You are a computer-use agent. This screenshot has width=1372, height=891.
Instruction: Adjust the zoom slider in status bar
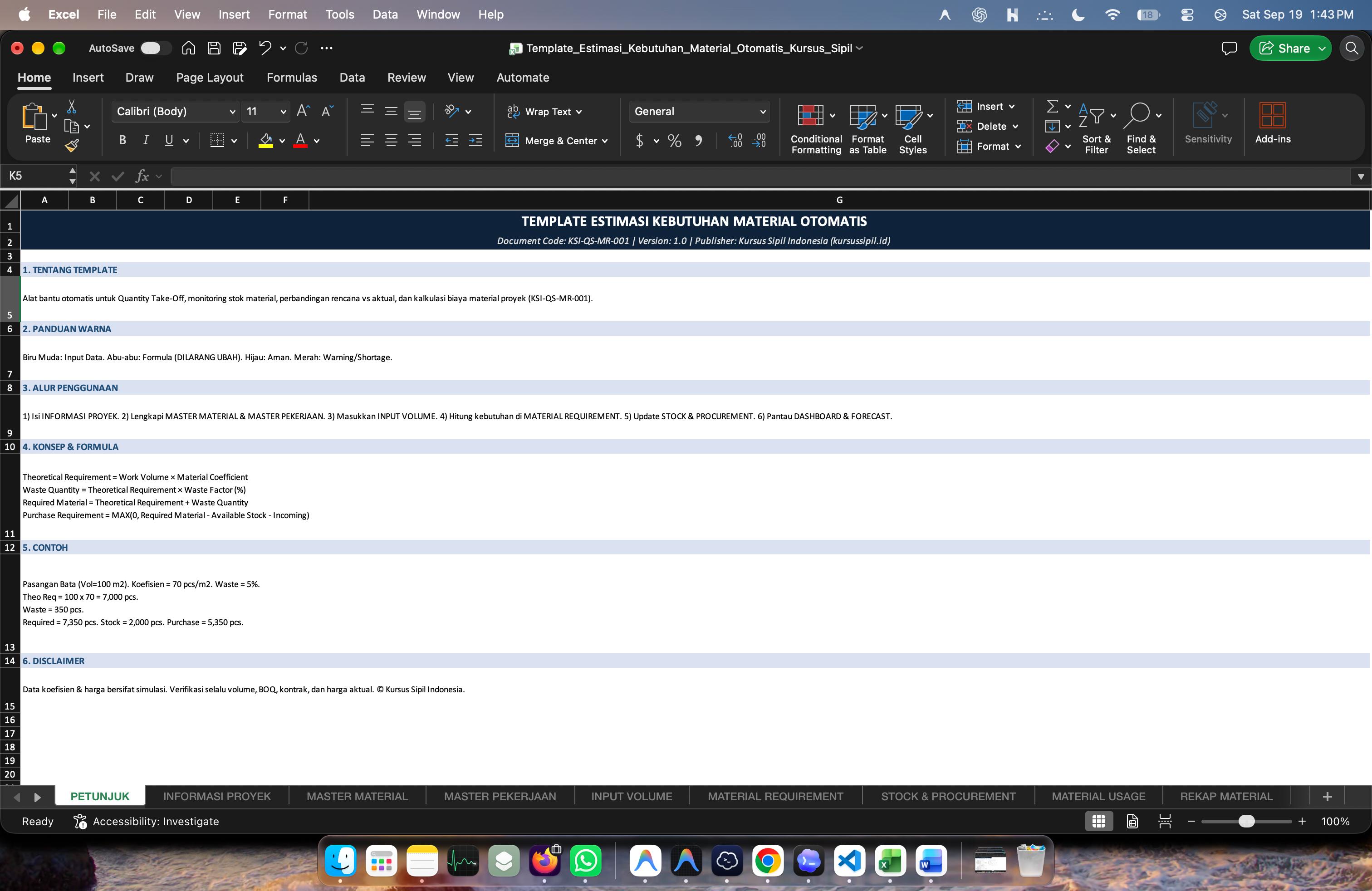[1246, 821]
